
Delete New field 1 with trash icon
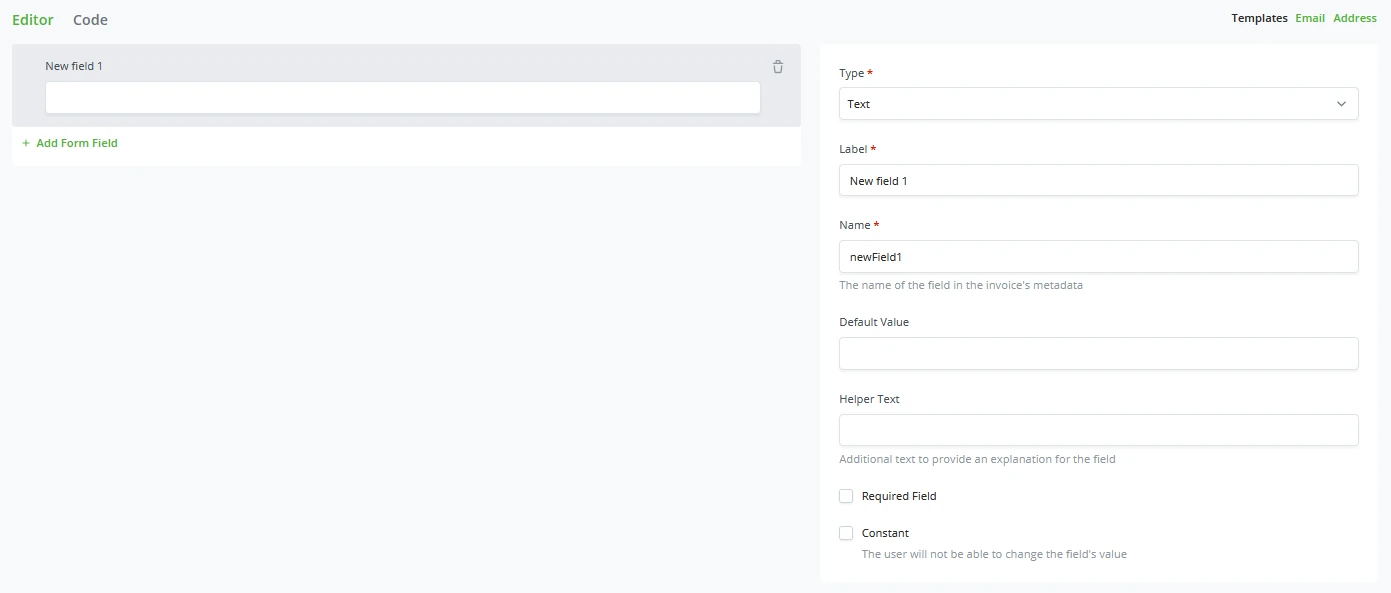coord(778,67)
